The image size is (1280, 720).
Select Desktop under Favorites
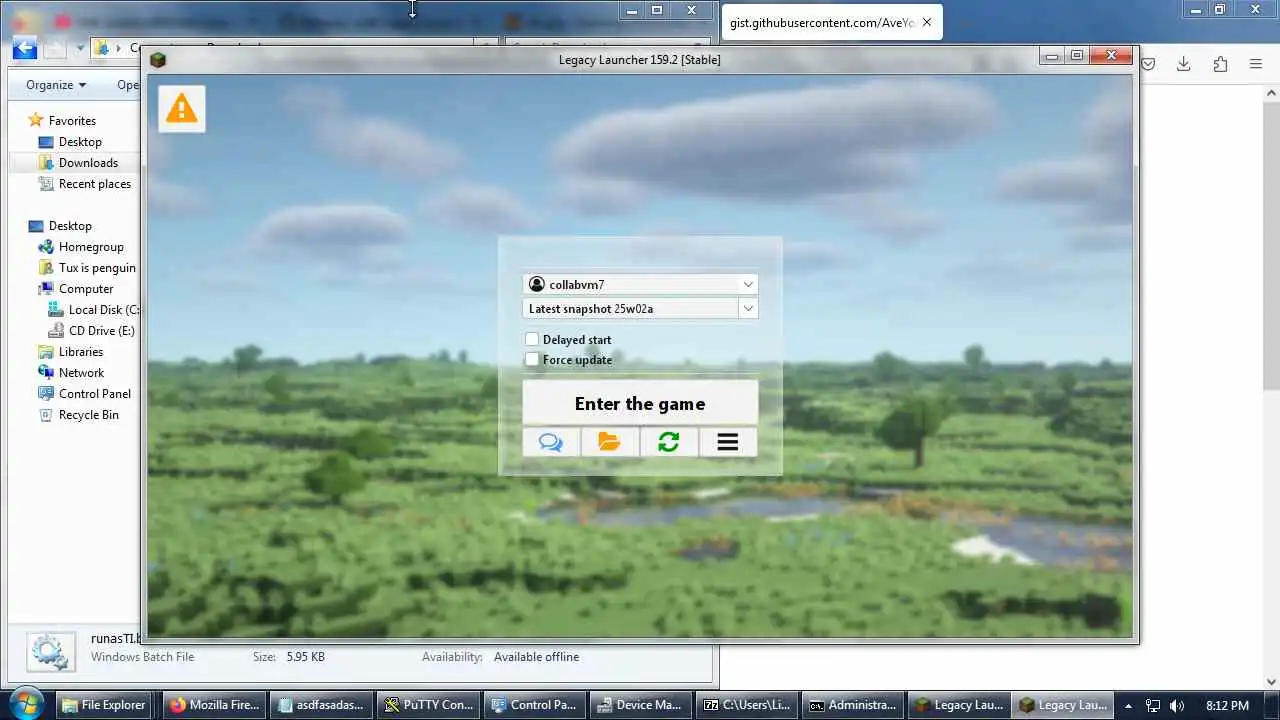[x=80, y=142]
